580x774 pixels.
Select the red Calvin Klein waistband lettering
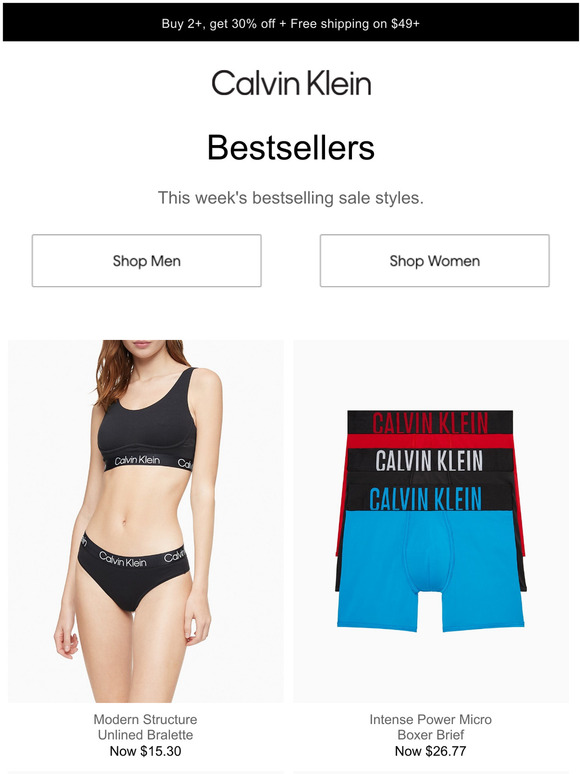430,424
